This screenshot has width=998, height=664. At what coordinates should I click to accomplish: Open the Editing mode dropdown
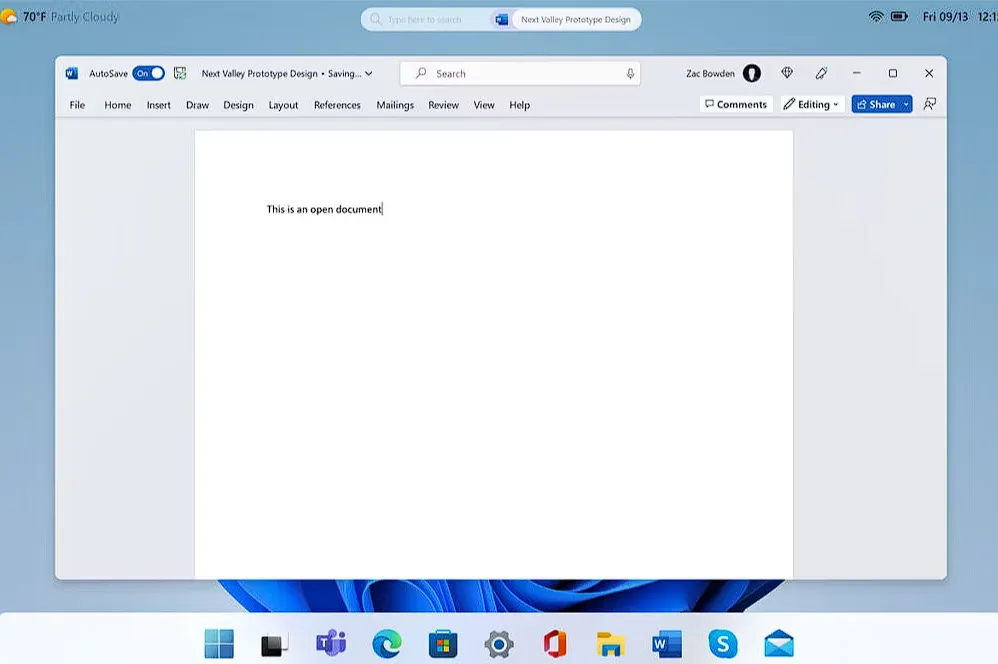811,104
